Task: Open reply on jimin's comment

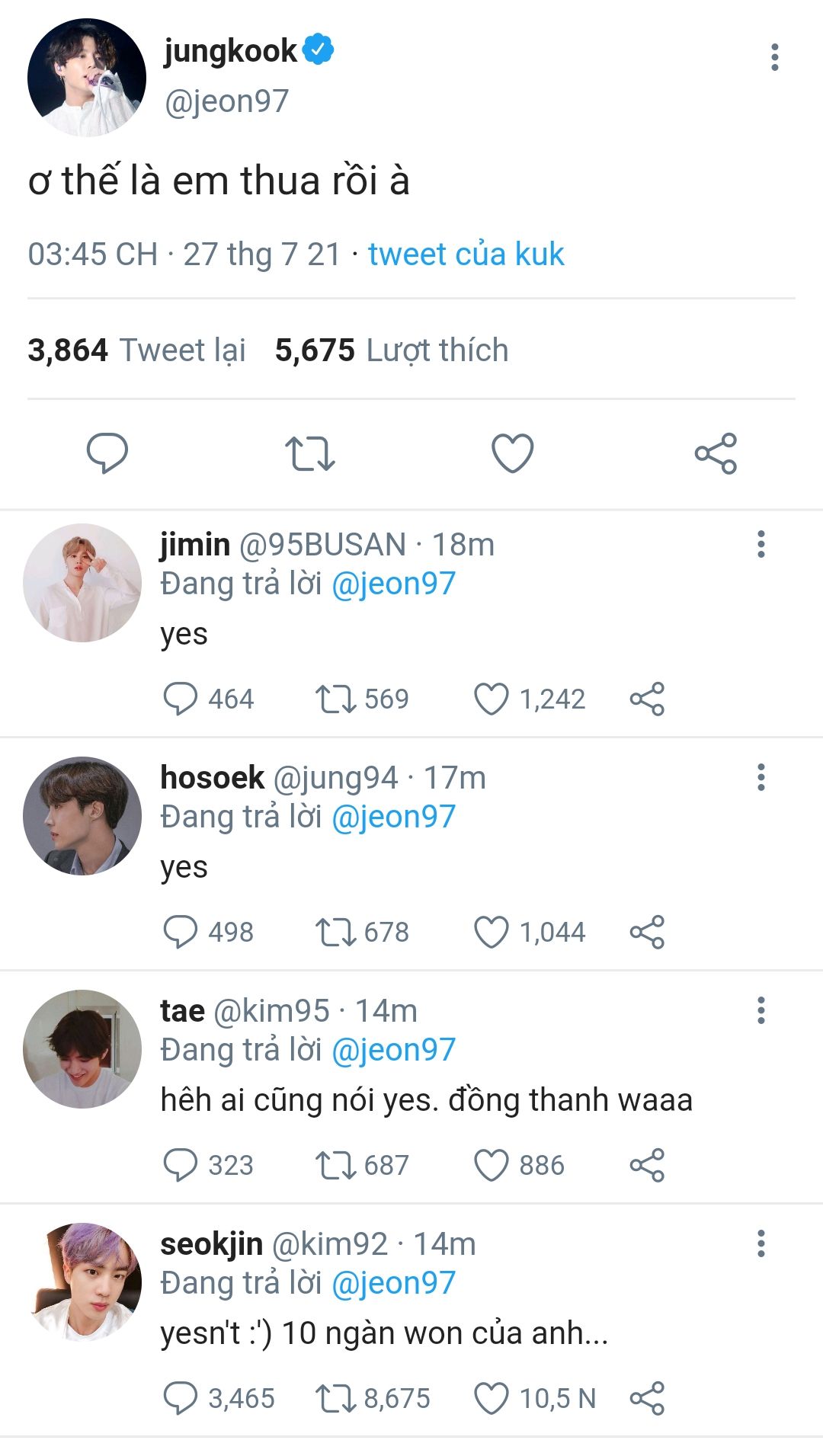Action: point(181,699)
